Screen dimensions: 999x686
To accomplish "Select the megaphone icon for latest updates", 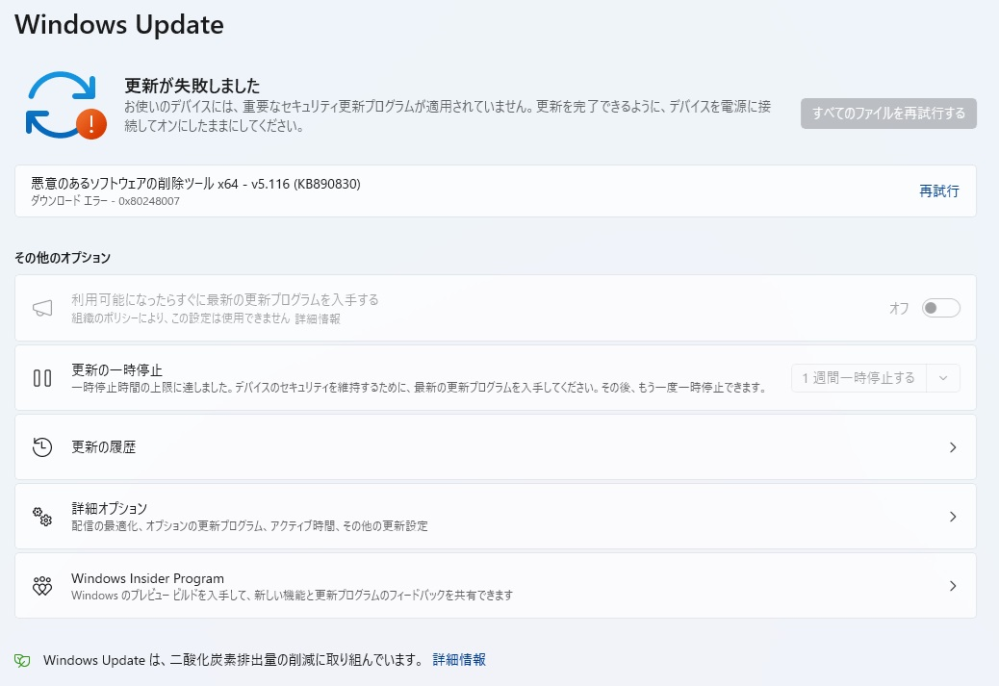I will pos(41,306).
